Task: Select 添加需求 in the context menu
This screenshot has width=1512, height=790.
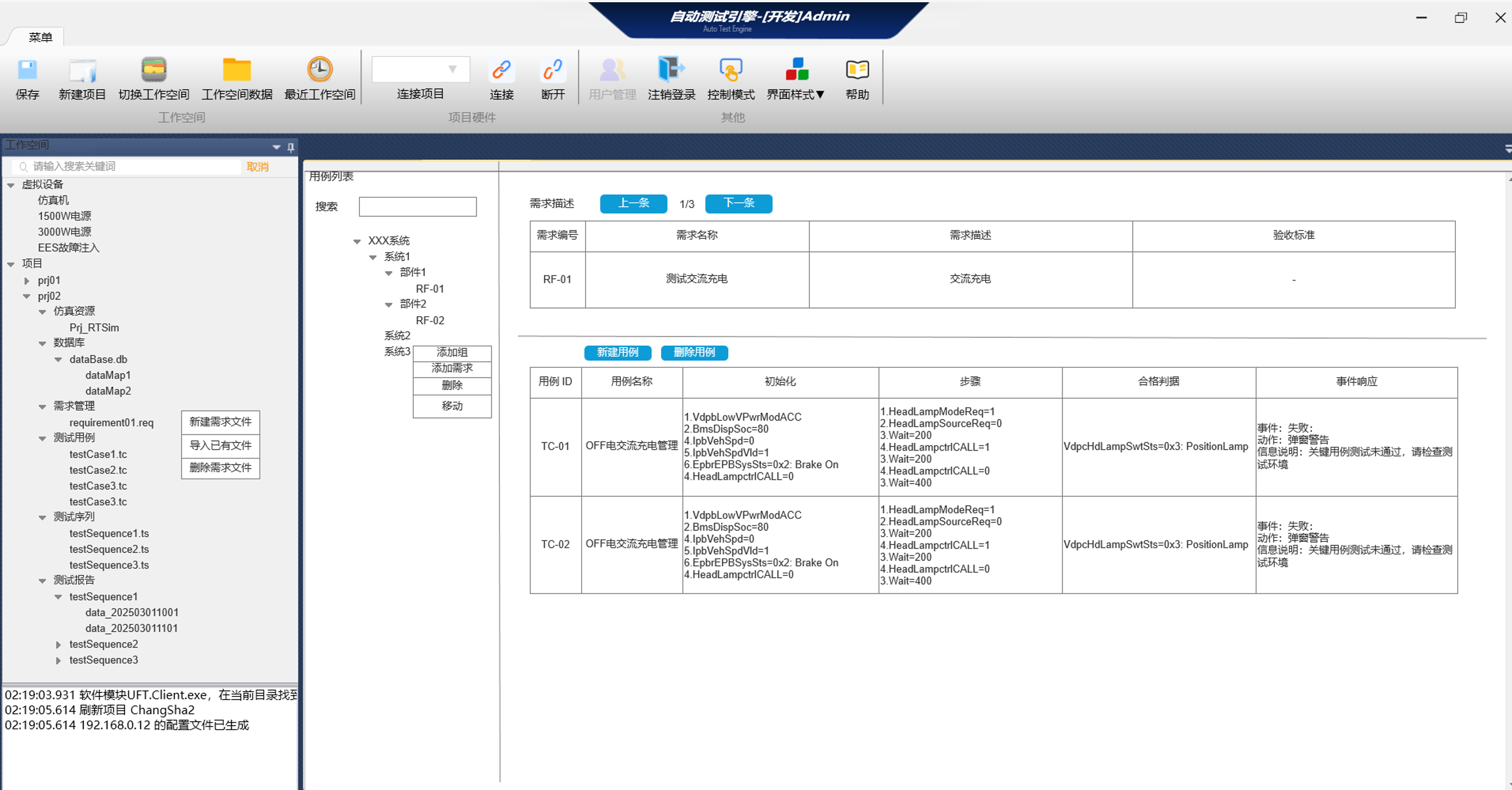Action: pyautogui.click(x=452, y=368)
